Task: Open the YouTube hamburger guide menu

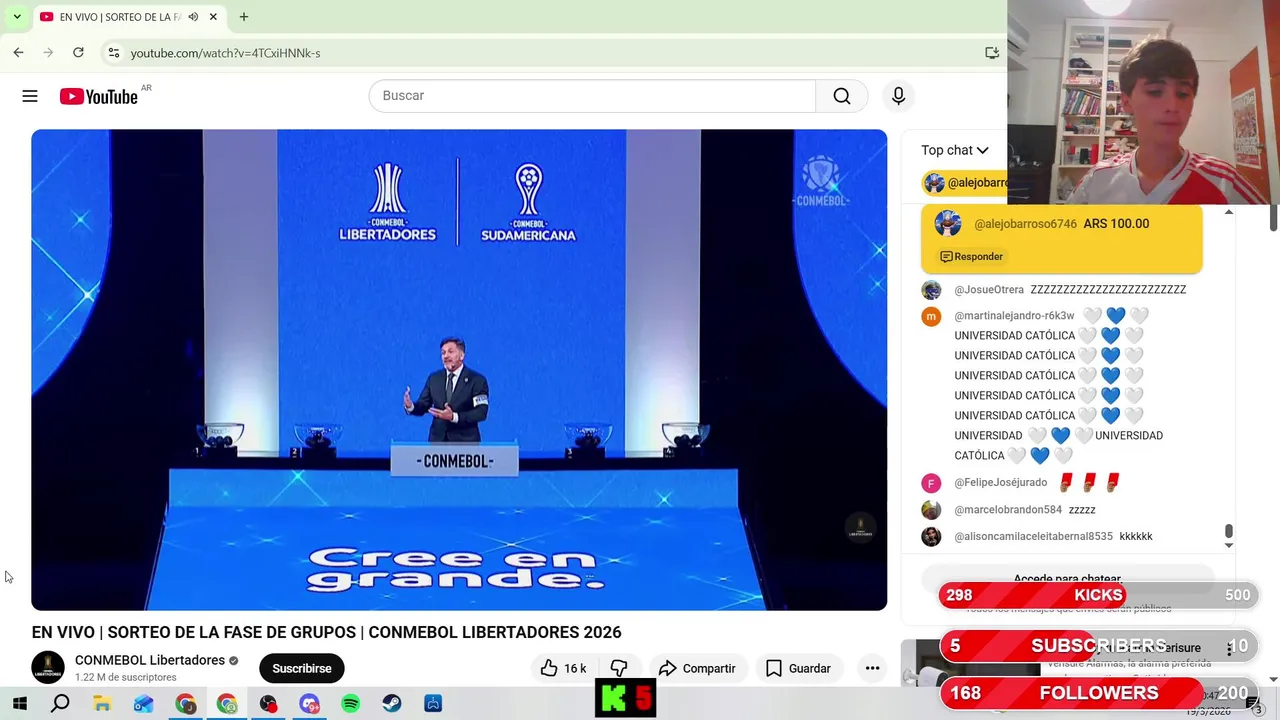Action: point(30,96)
